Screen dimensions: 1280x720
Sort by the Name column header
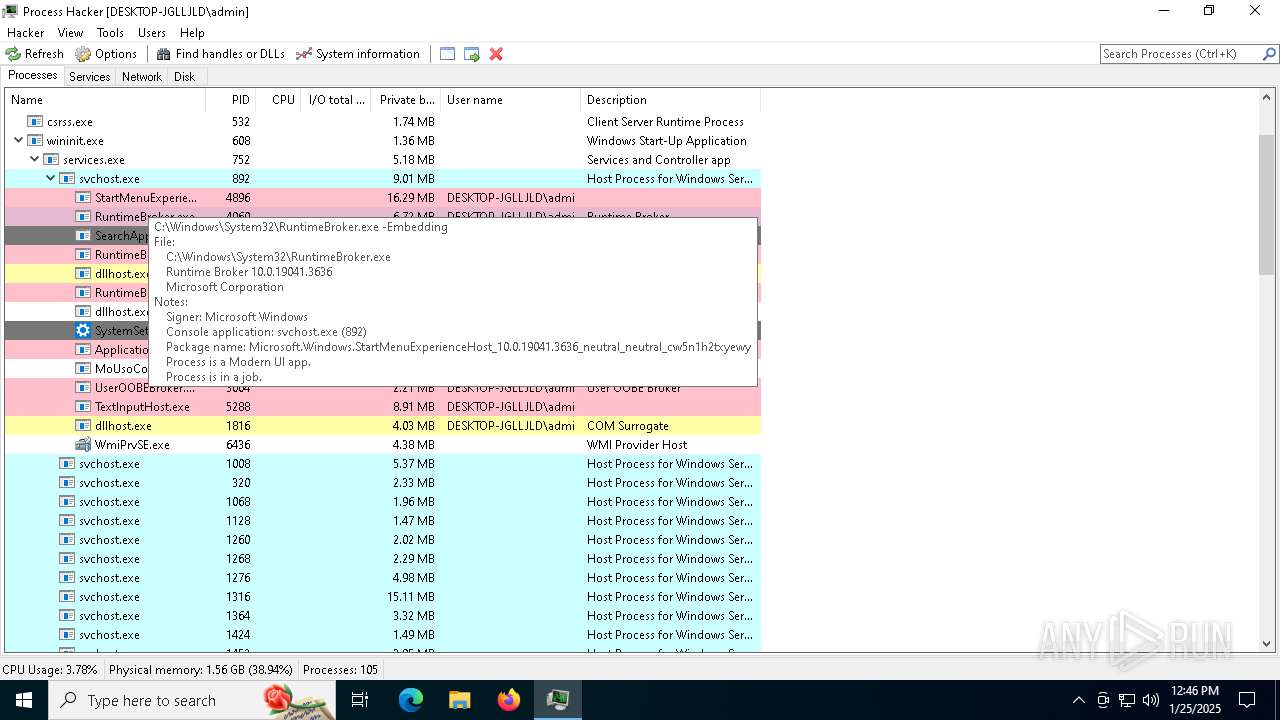click(x=105, y=100)
